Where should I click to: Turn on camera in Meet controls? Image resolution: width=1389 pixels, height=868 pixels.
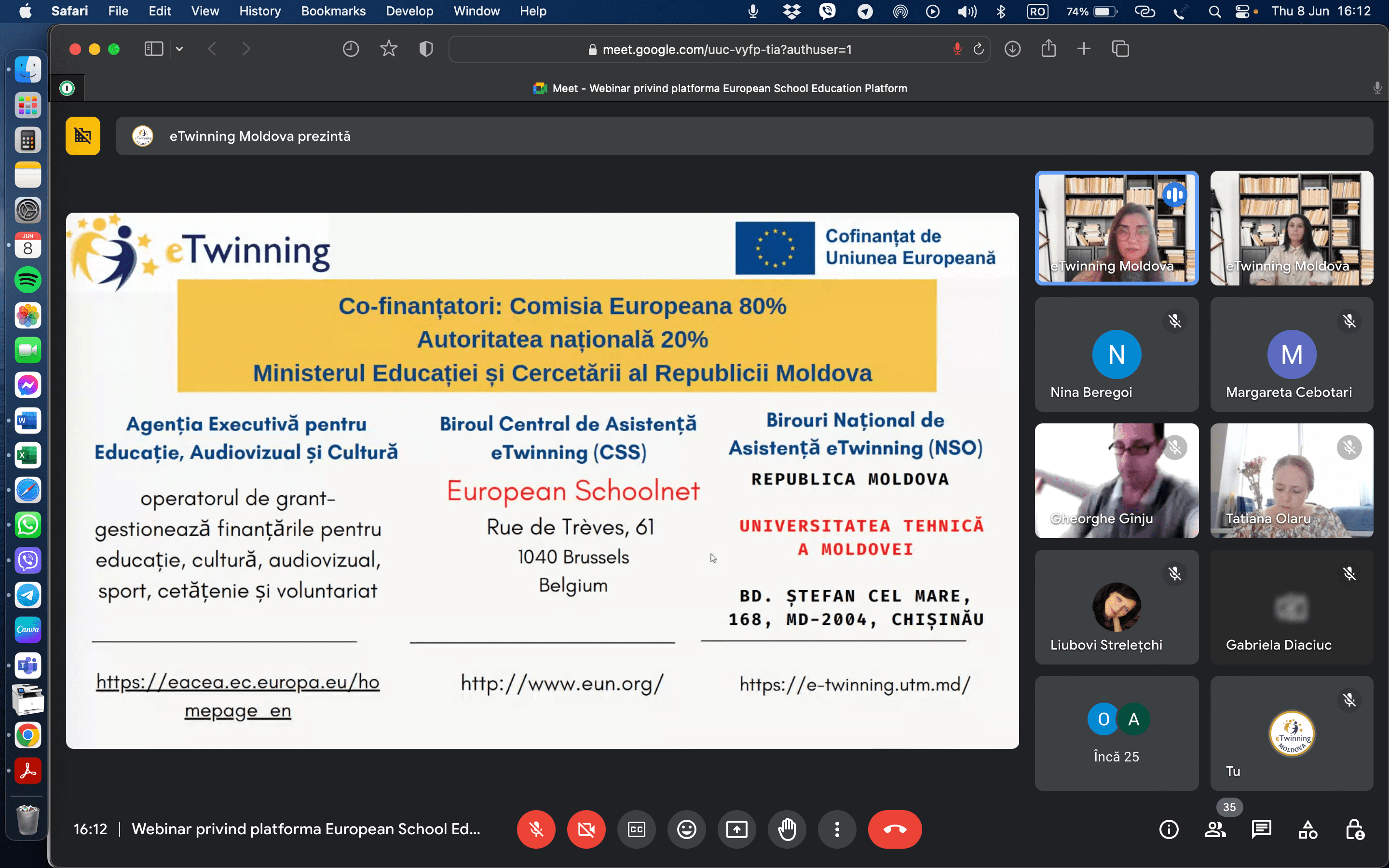click(x=586, y=829)
